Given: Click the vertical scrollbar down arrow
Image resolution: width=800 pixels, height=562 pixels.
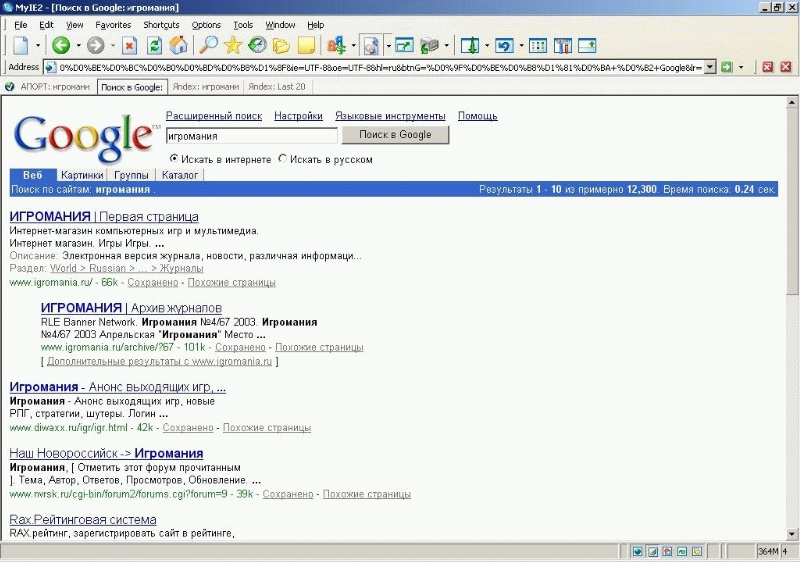Looking at the screenshot, I should [x=792, y=534].
